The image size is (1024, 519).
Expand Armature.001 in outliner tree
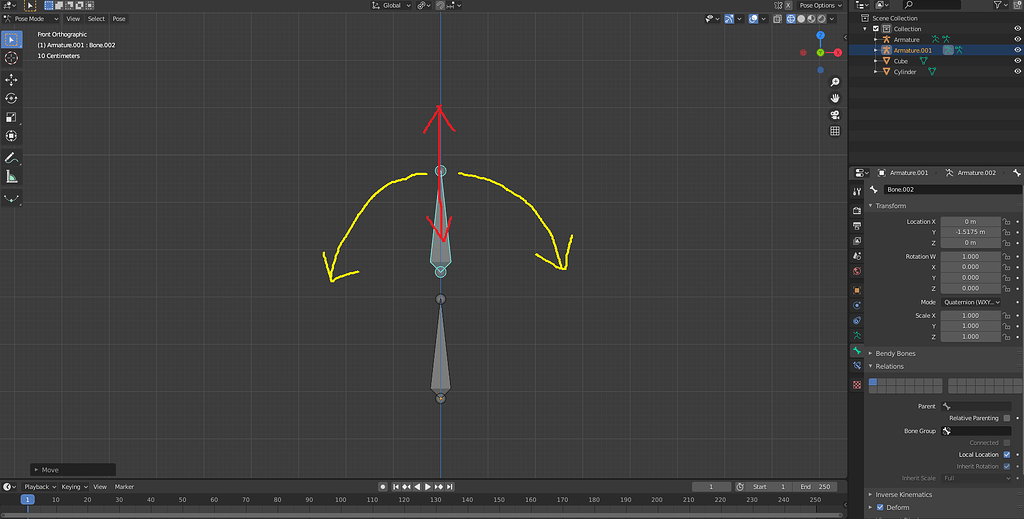click(876, 50)
